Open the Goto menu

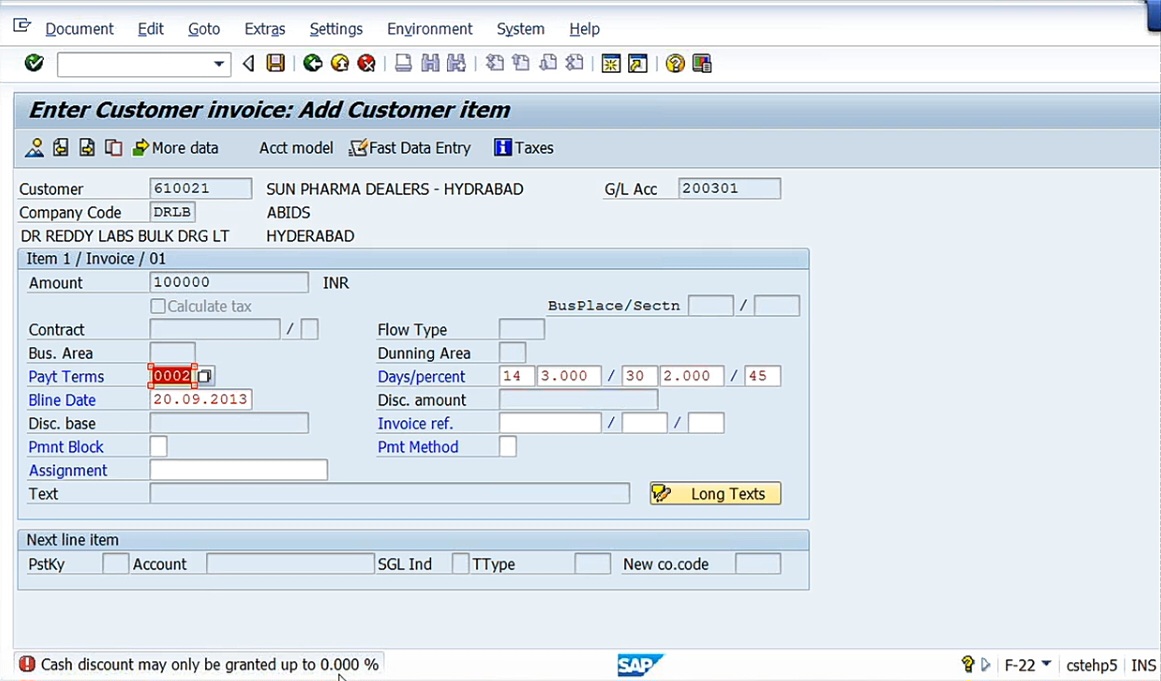click(204, 29)
